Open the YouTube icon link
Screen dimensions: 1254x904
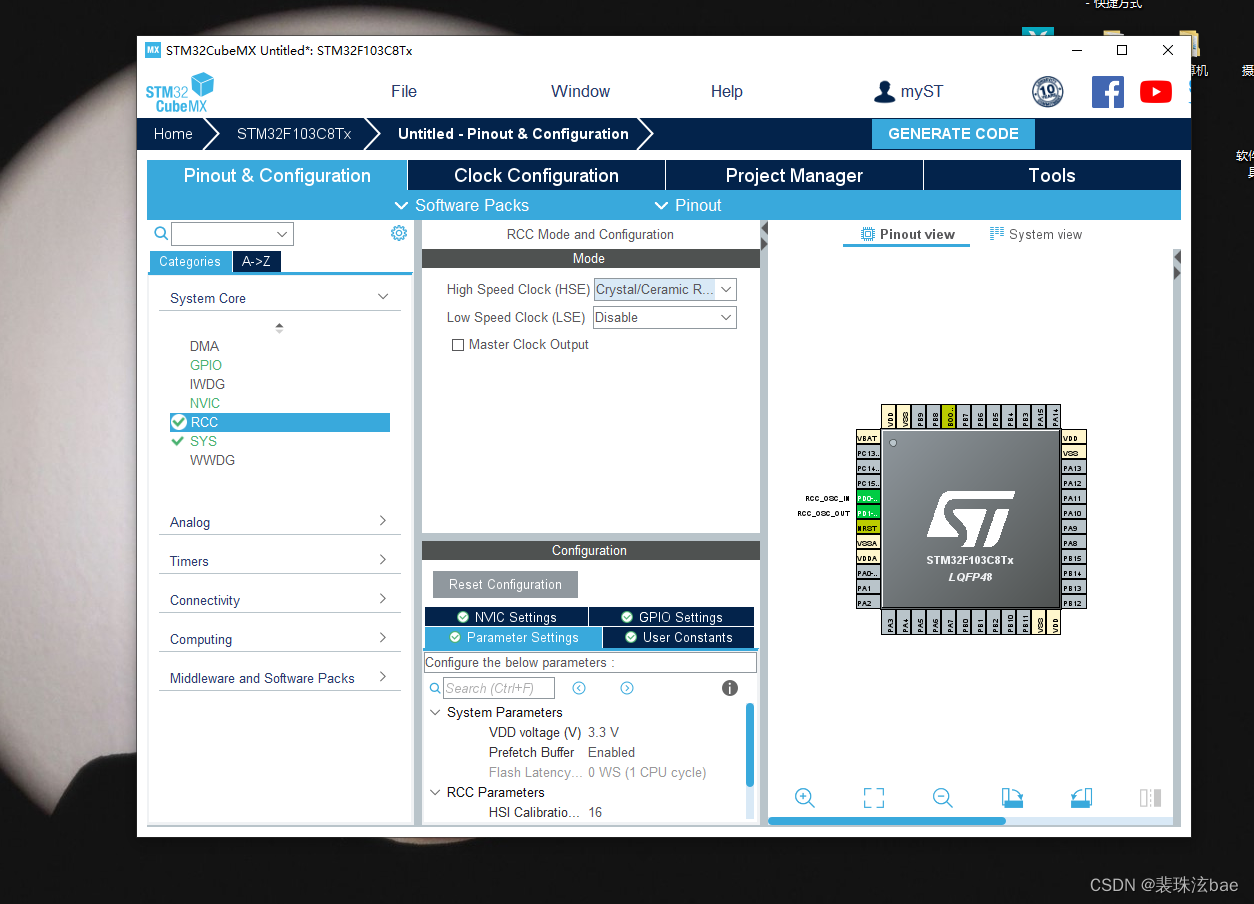point(1156,92)
